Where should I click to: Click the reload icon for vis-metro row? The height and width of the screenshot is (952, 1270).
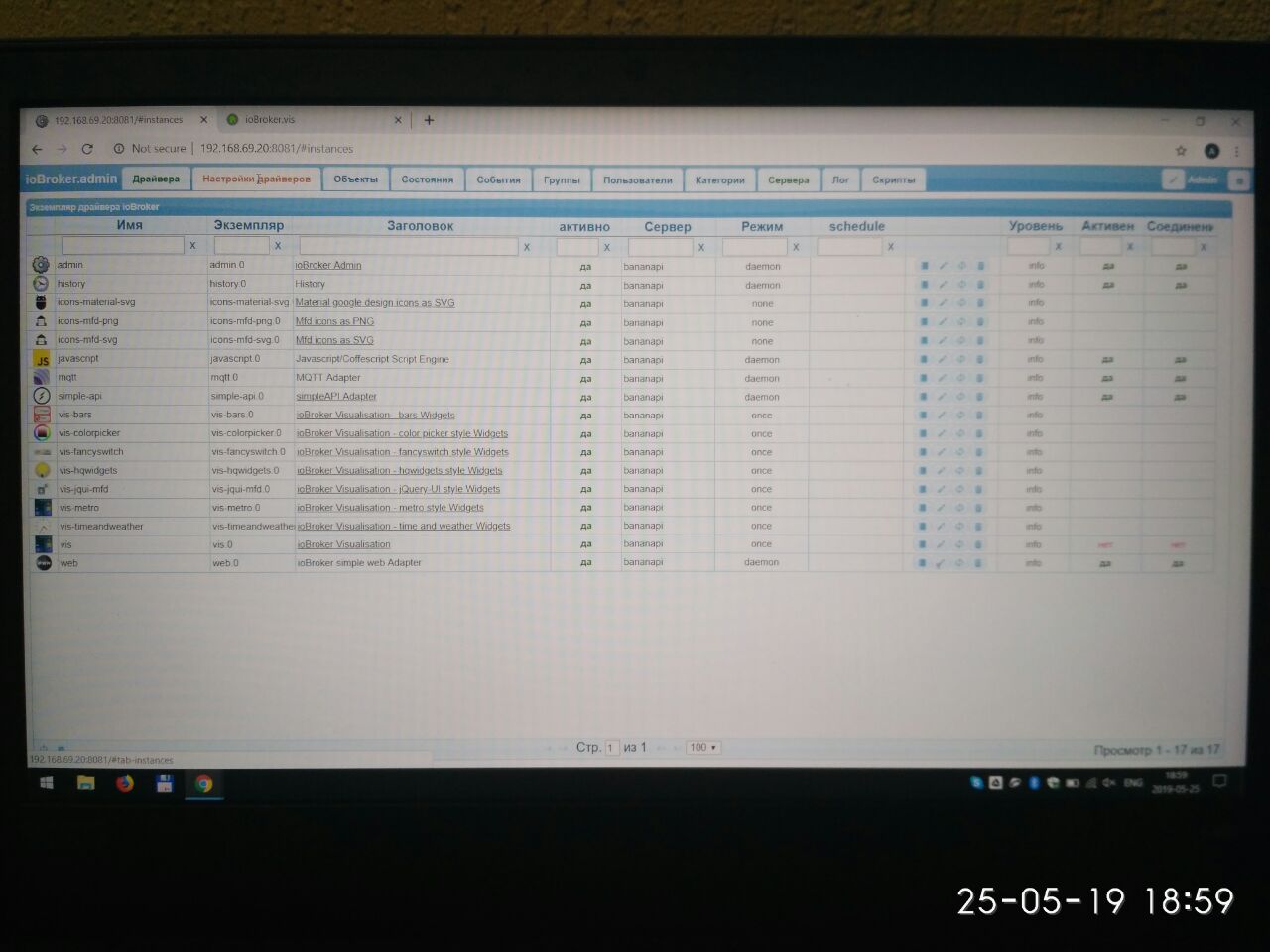click(x=960, y=507)
